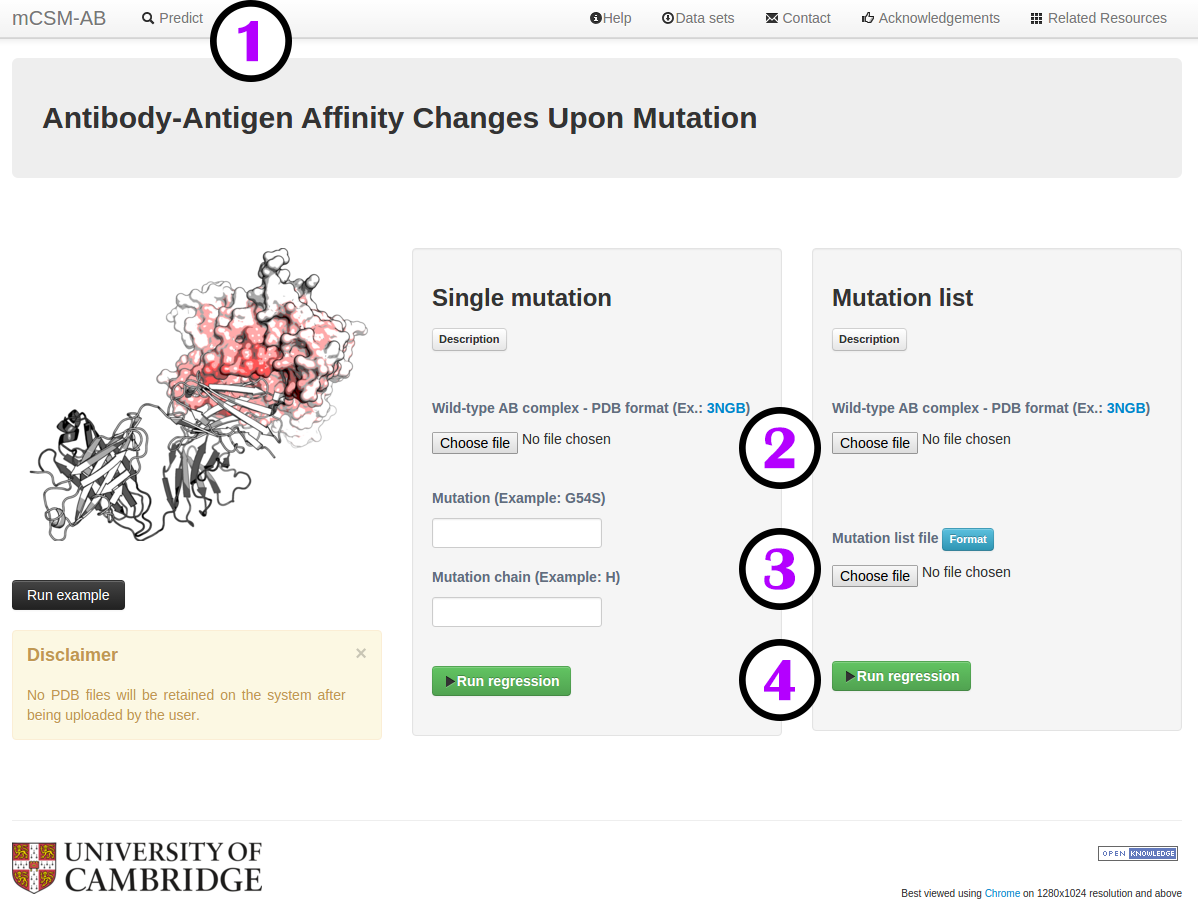The image size is (1198, 906).
Task: Open the Chrome link in footer
Action: point(1002,893)
